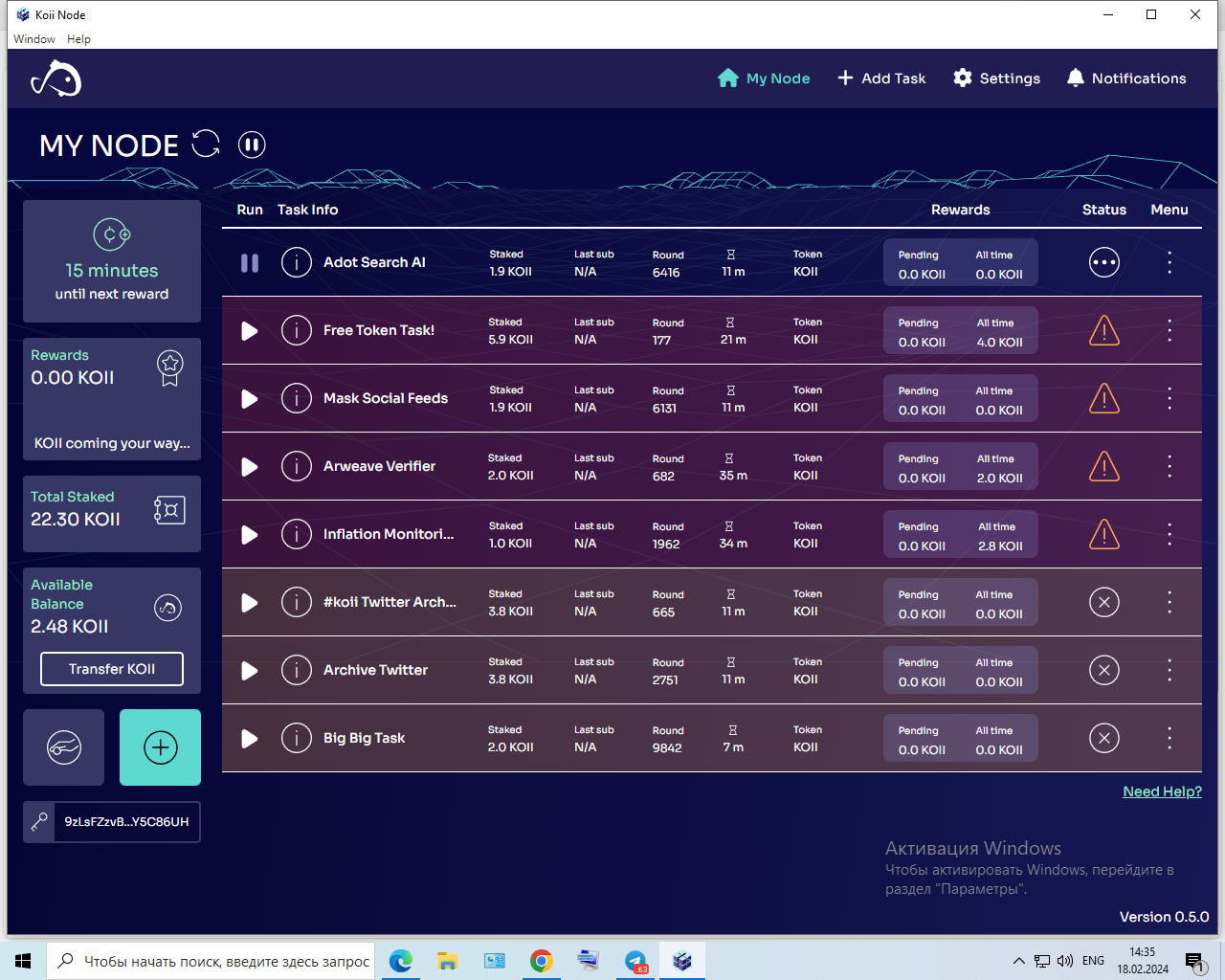Open info for Big Big Task
Viewport: 1225px width, 980px height.
tap(297, 738)
